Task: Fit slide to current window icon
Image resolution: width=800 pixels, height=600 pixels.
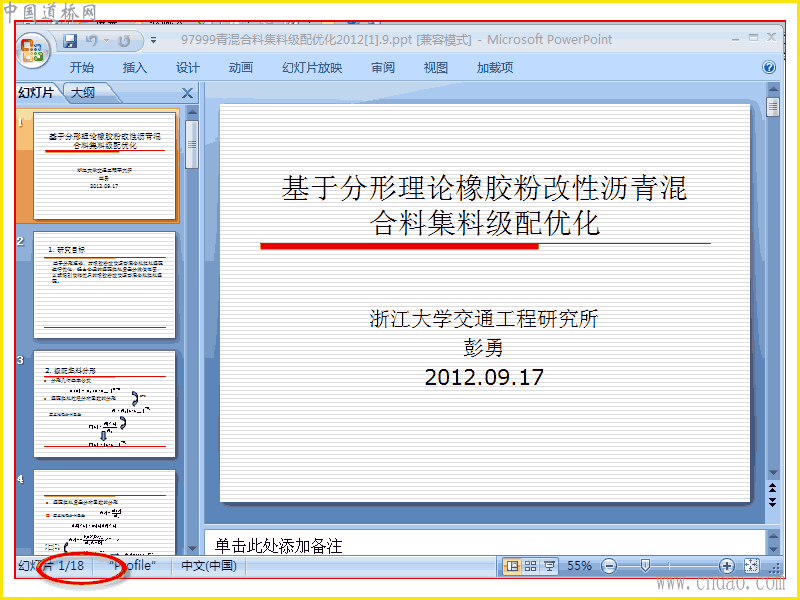Action: [751, 565]
